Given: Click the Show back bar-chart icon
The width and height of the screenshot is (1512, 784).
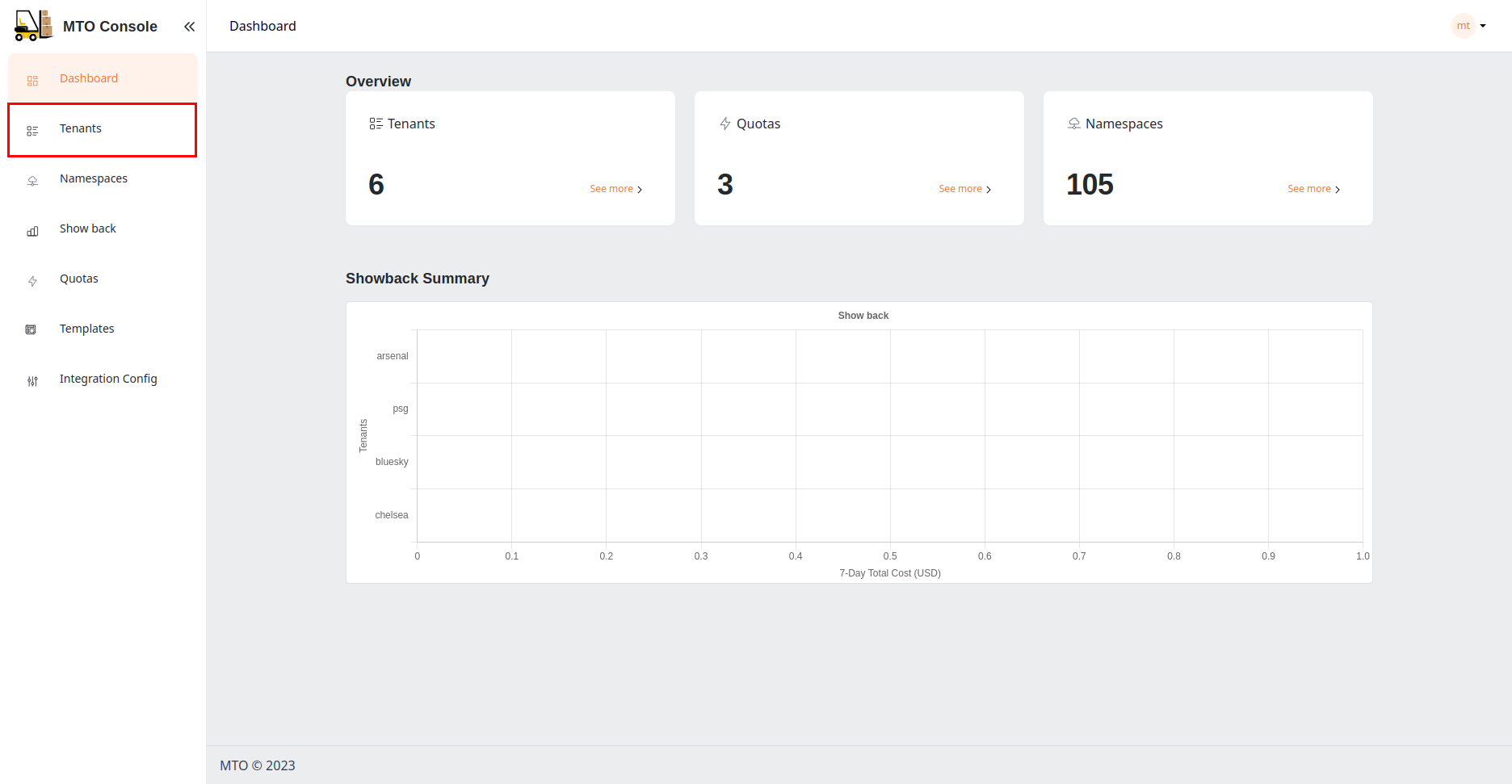Looking at the screenshot, I should point(32,231).
